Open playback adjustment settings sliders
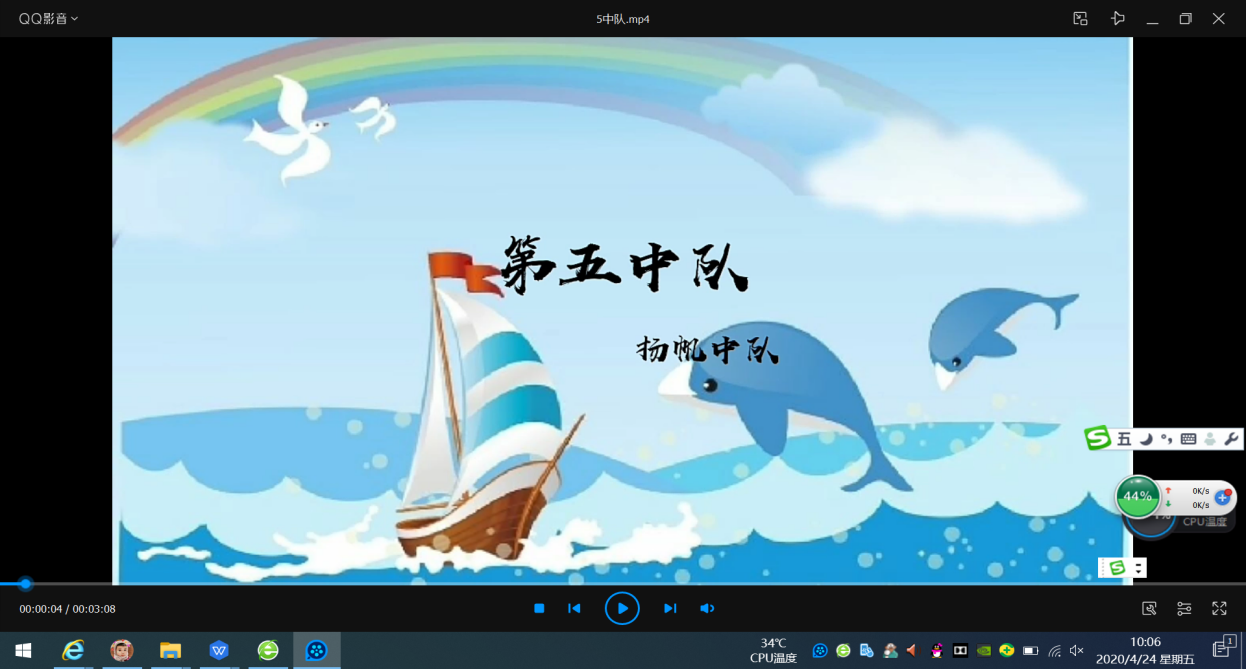This screenshot has width=1246, height=669. (1184, 608)
